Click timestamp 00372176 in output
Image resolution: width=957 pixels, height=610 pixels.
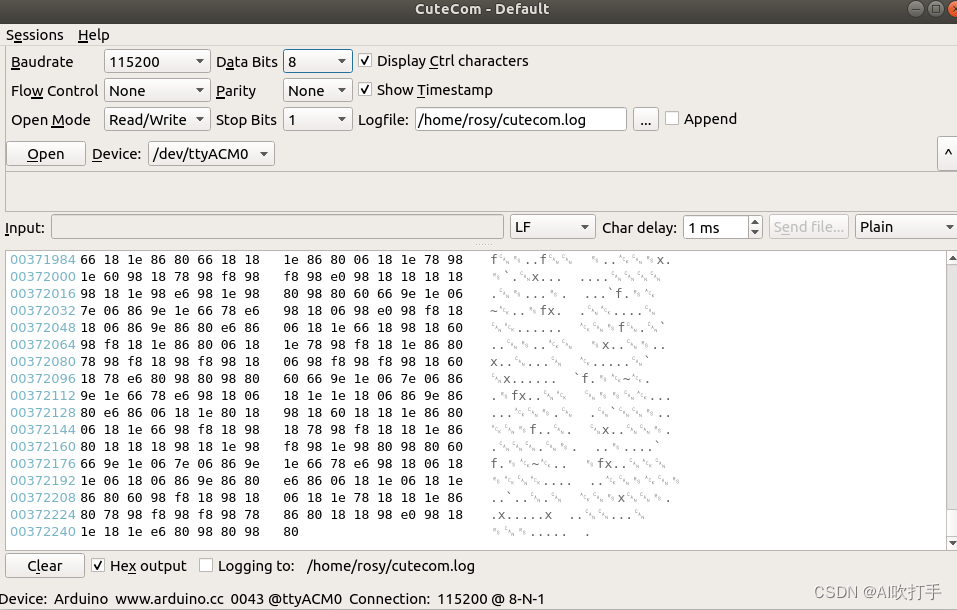click(43, 463)
